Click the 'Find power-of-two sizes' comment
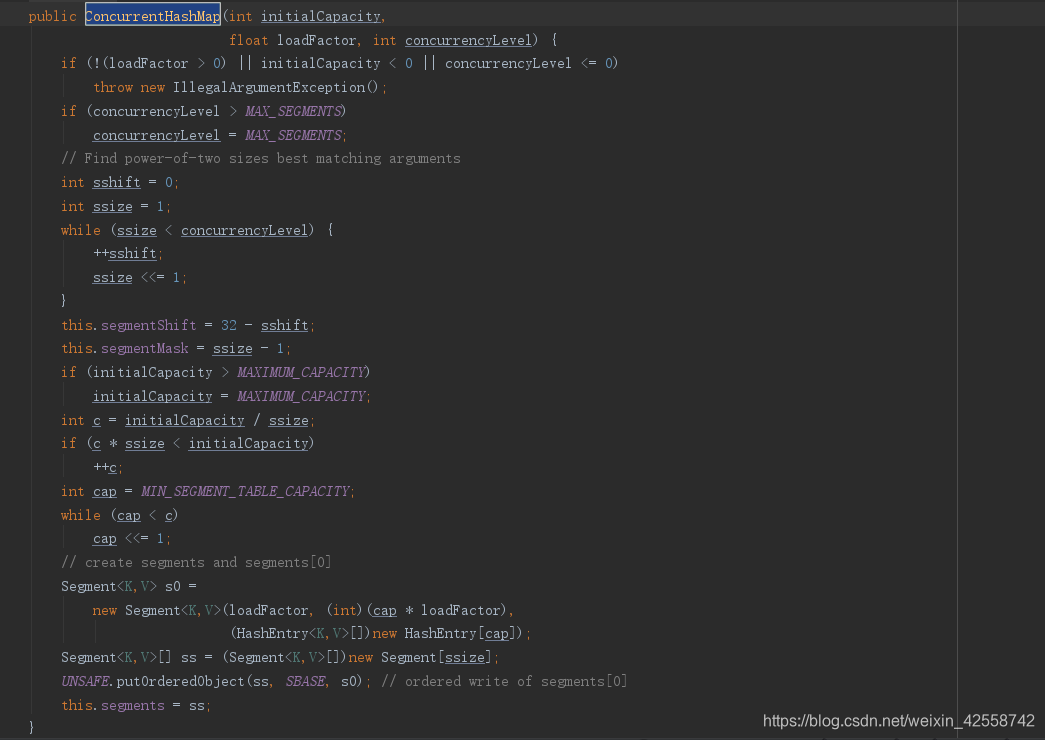The height and width of the screenshot is (740, 1045). pyautogui.click(x=261, y=159)
